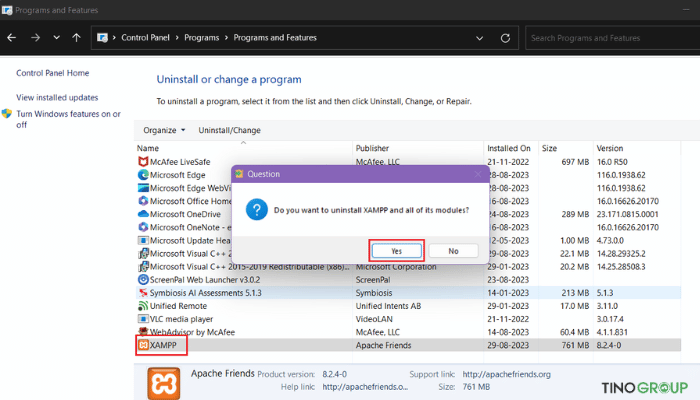Select XAMPP icon in program list
Screen dimensions: 700x400
coord(143,345)
